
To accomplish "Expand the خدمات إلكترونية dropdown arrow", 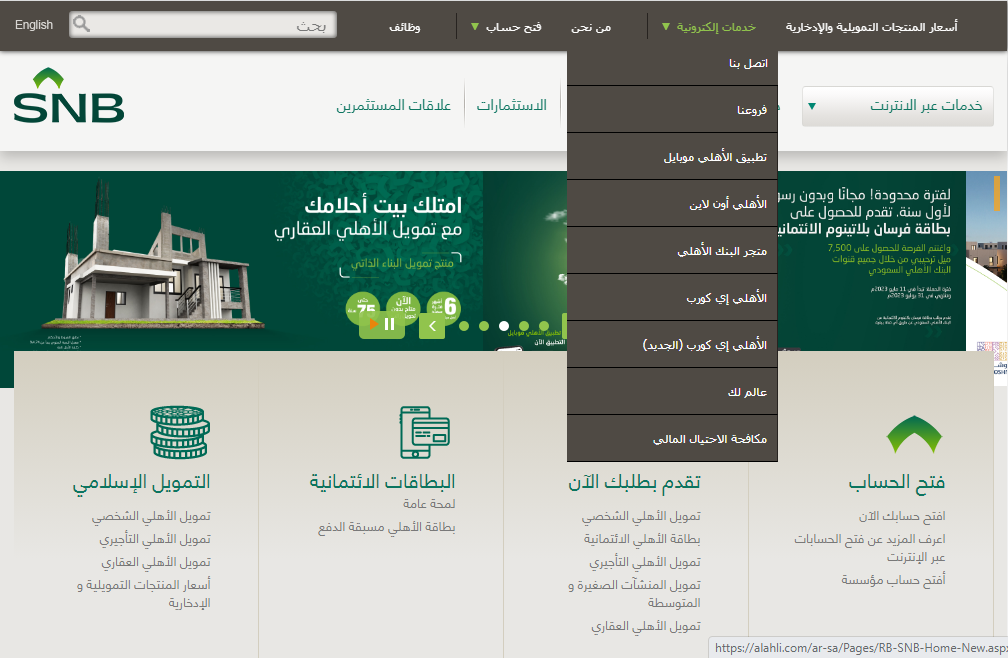I will point(666,27).
